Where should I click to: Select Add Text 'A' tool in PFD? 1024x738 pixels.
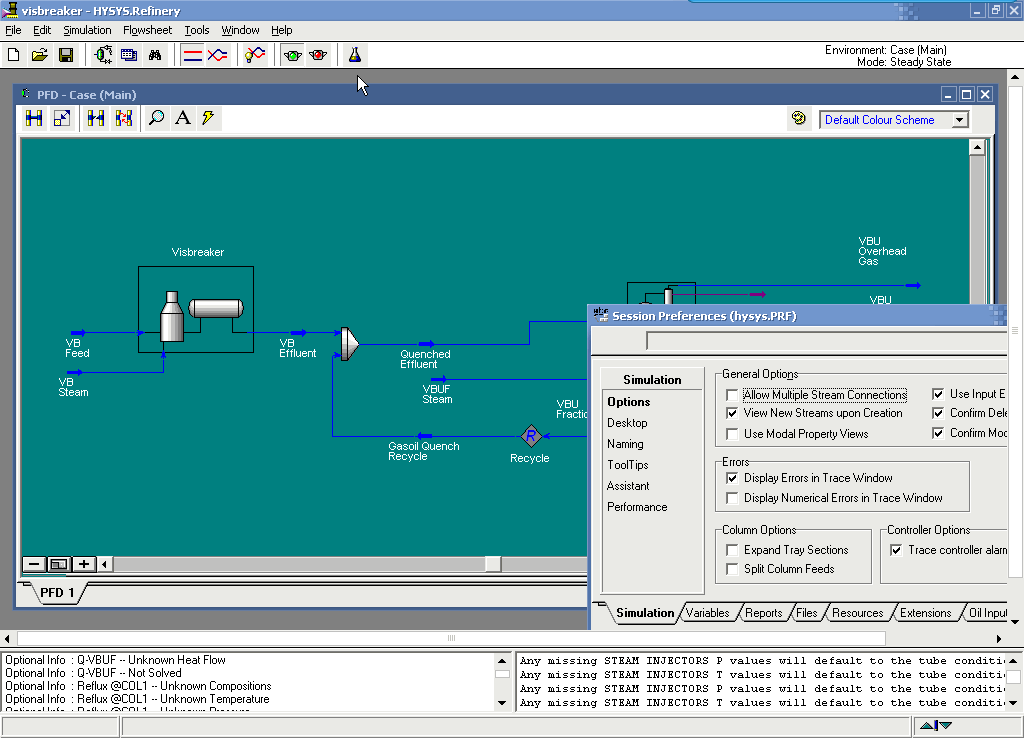click(184, 118)
